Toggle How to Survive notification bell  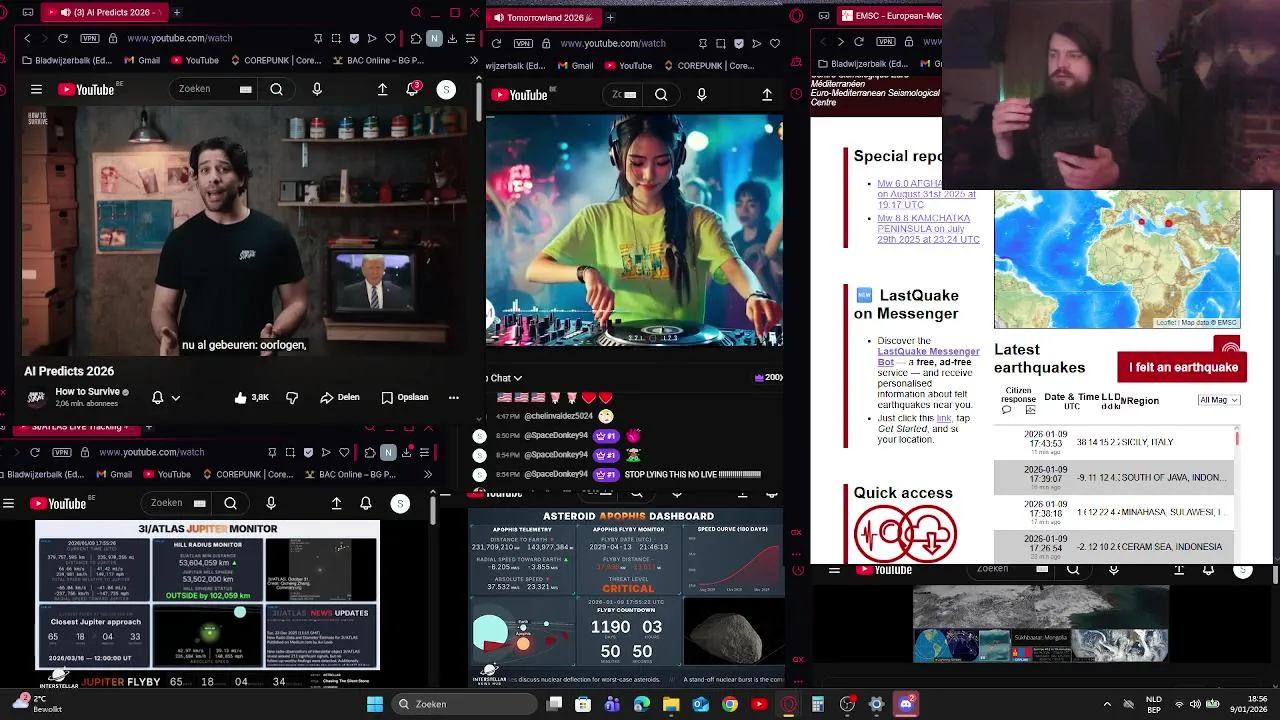click(x=157, y=397)
